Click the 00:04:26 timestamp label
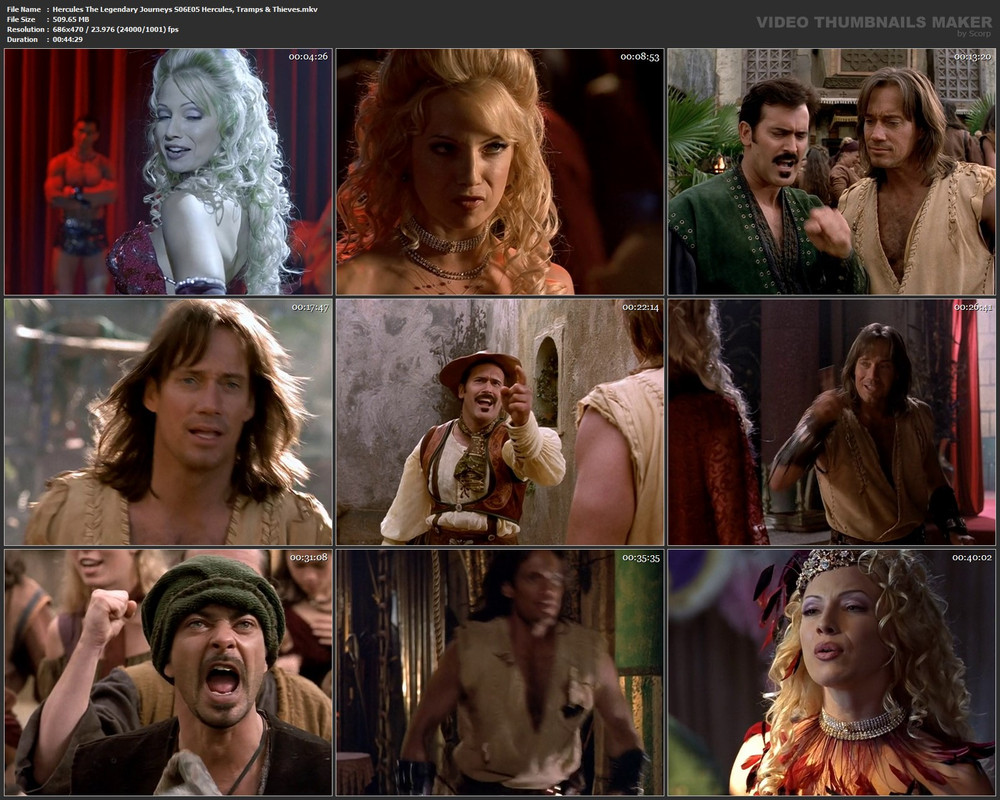The width and height of the screenshot is (1000, 800). pyautogui.click(x=308, y=57)
